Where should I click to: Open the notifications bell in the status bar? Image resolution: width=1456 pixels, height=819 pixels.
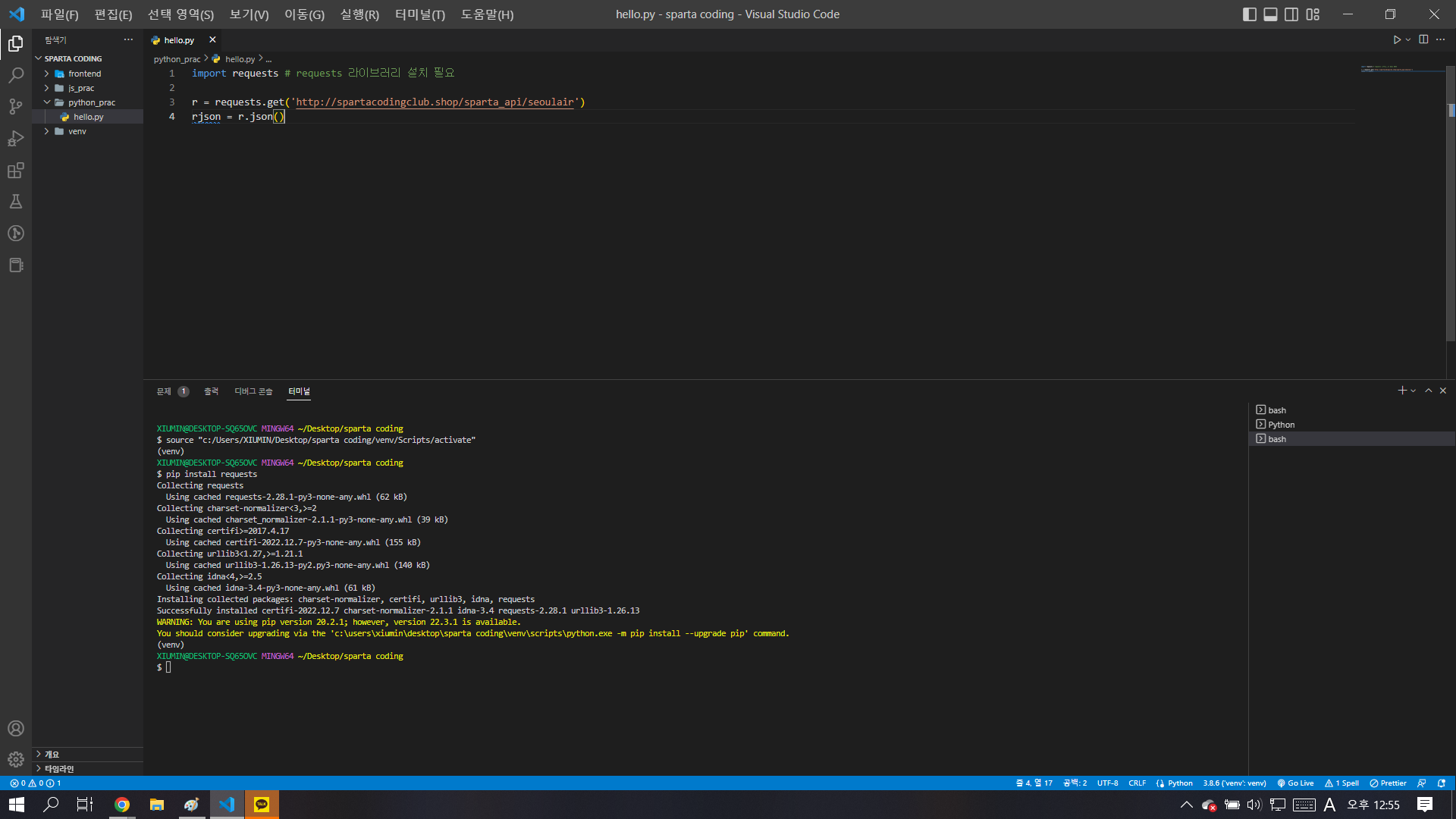[x=1442, y=783]
